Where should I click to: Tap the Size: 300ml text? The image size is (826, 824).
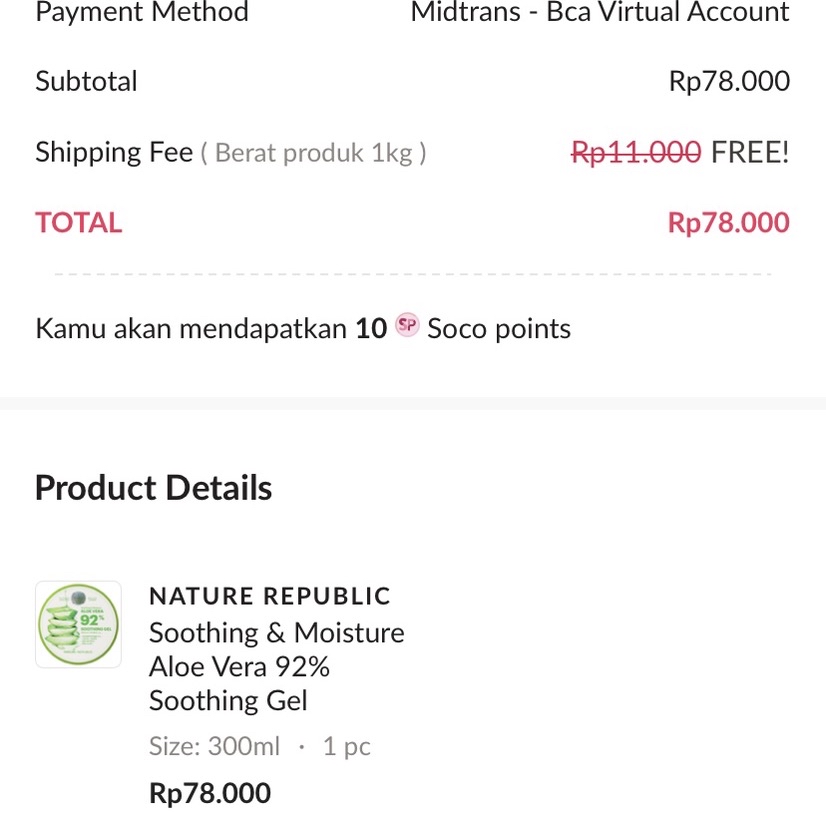pos(214,746)
